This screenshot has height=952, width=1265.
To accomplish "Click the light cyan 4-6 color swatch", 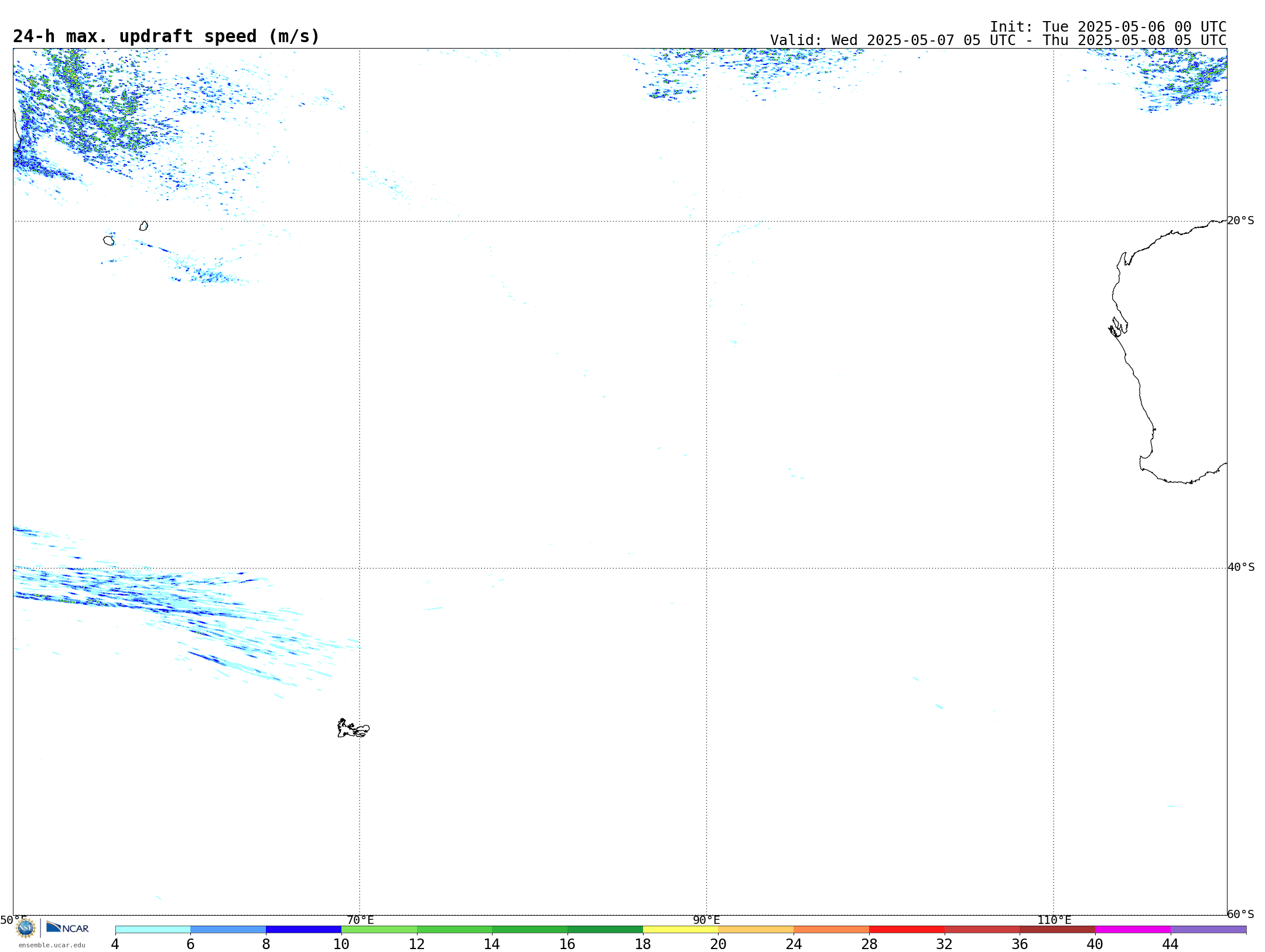I will pyautogui.click(x=153, y=930).
